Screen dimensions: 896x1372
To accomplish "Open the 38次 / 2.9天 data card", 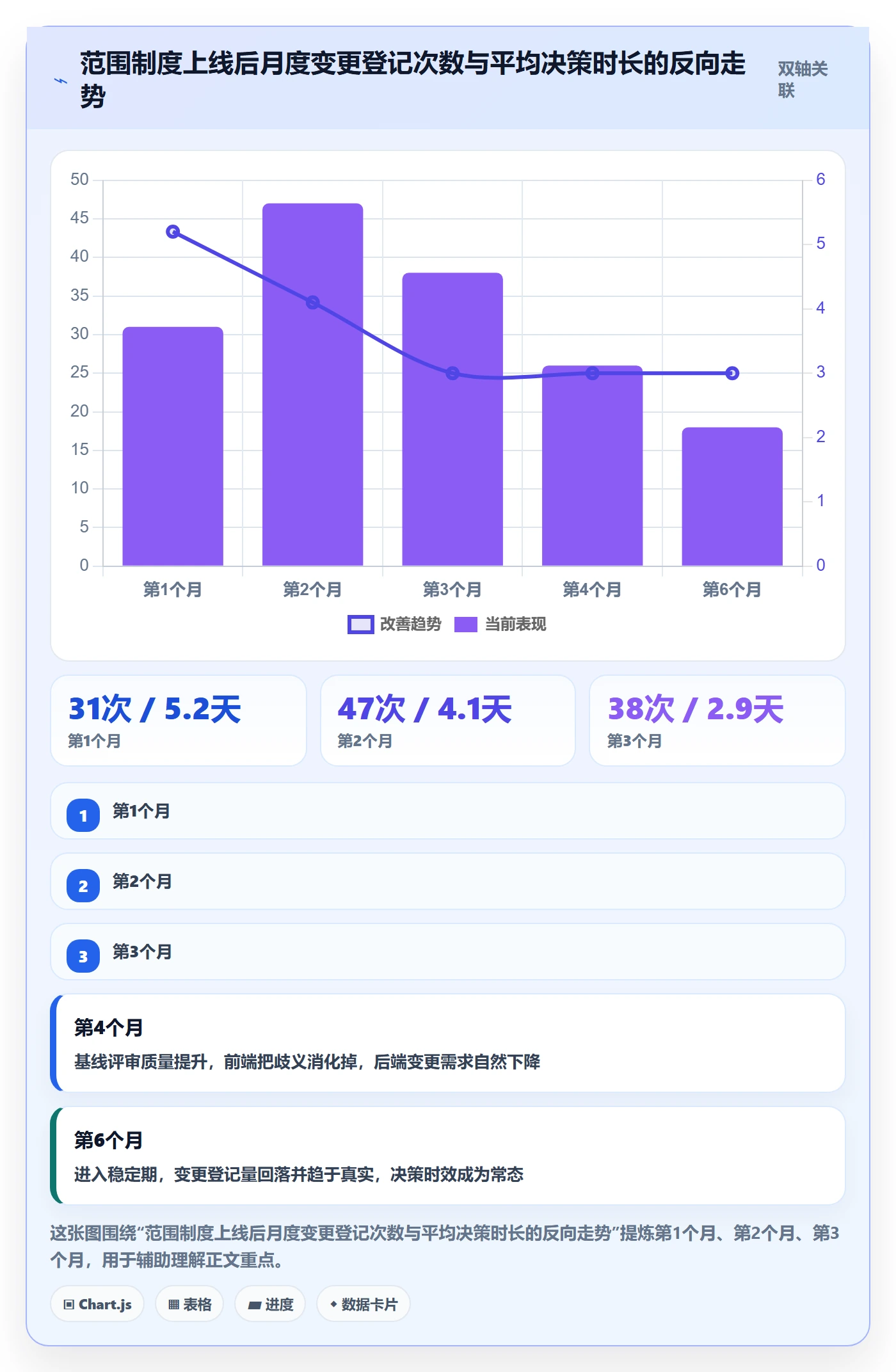I will [717, 721].
